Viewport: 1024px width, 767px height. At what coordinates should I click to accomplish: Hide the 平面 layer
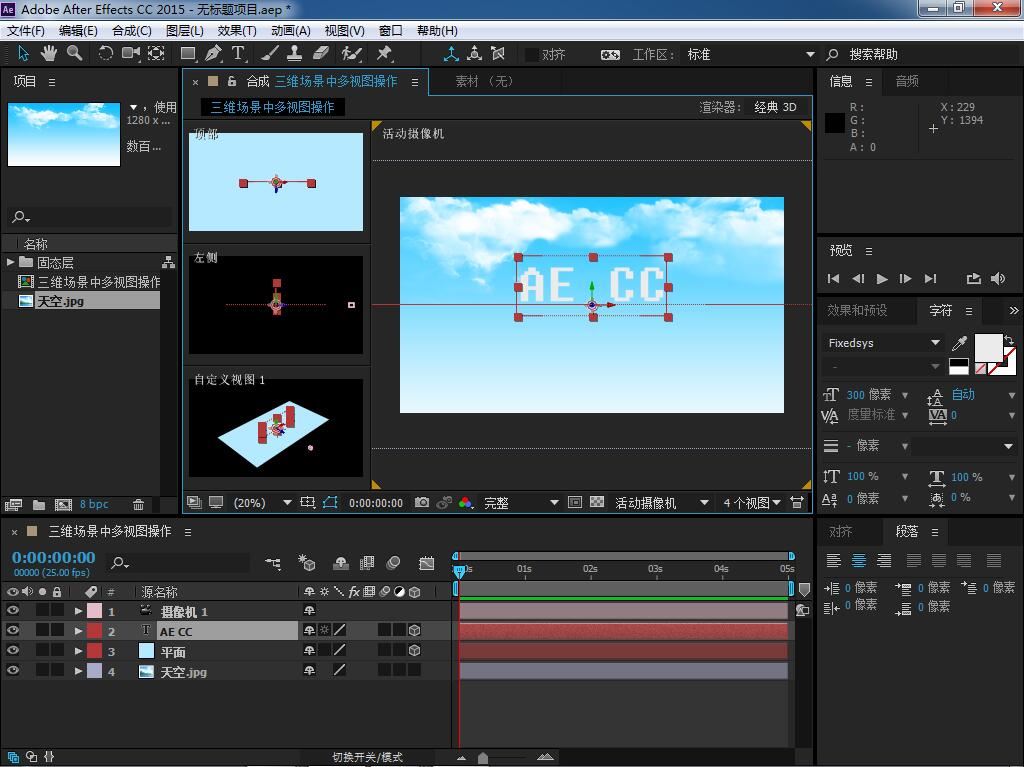coord(12,651)
